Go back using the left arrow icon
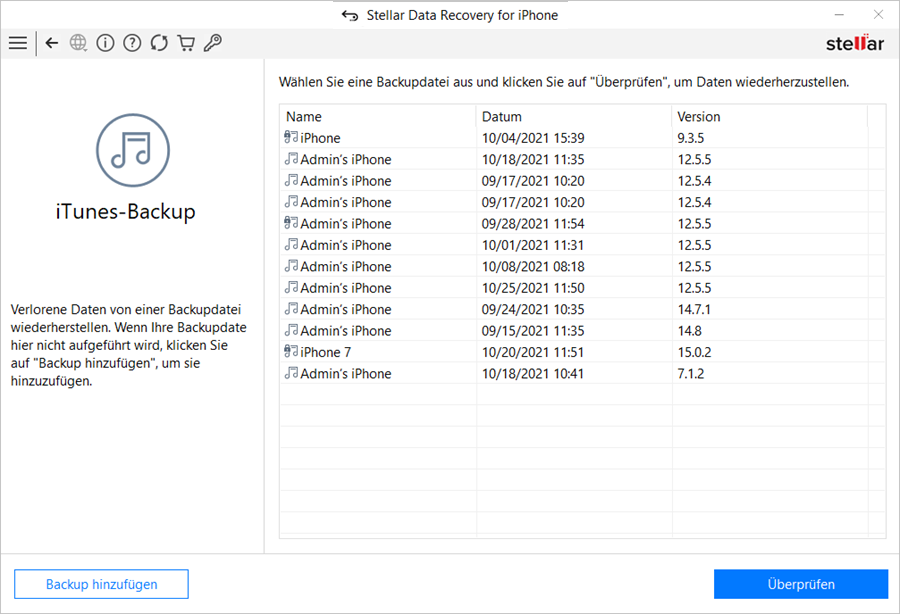The width and height of the screenshot is (900, 614). pos(52,43)
